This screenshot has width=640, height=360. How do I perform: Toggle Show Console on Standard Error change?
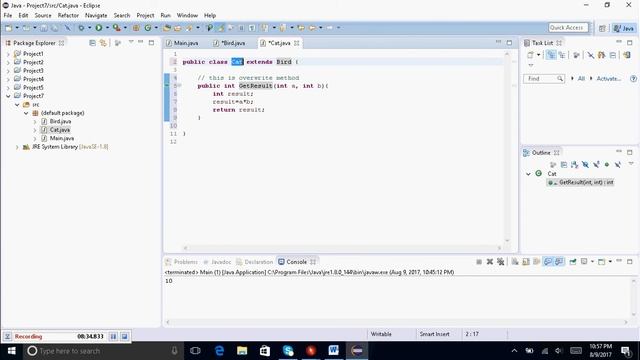coord(559,262)
